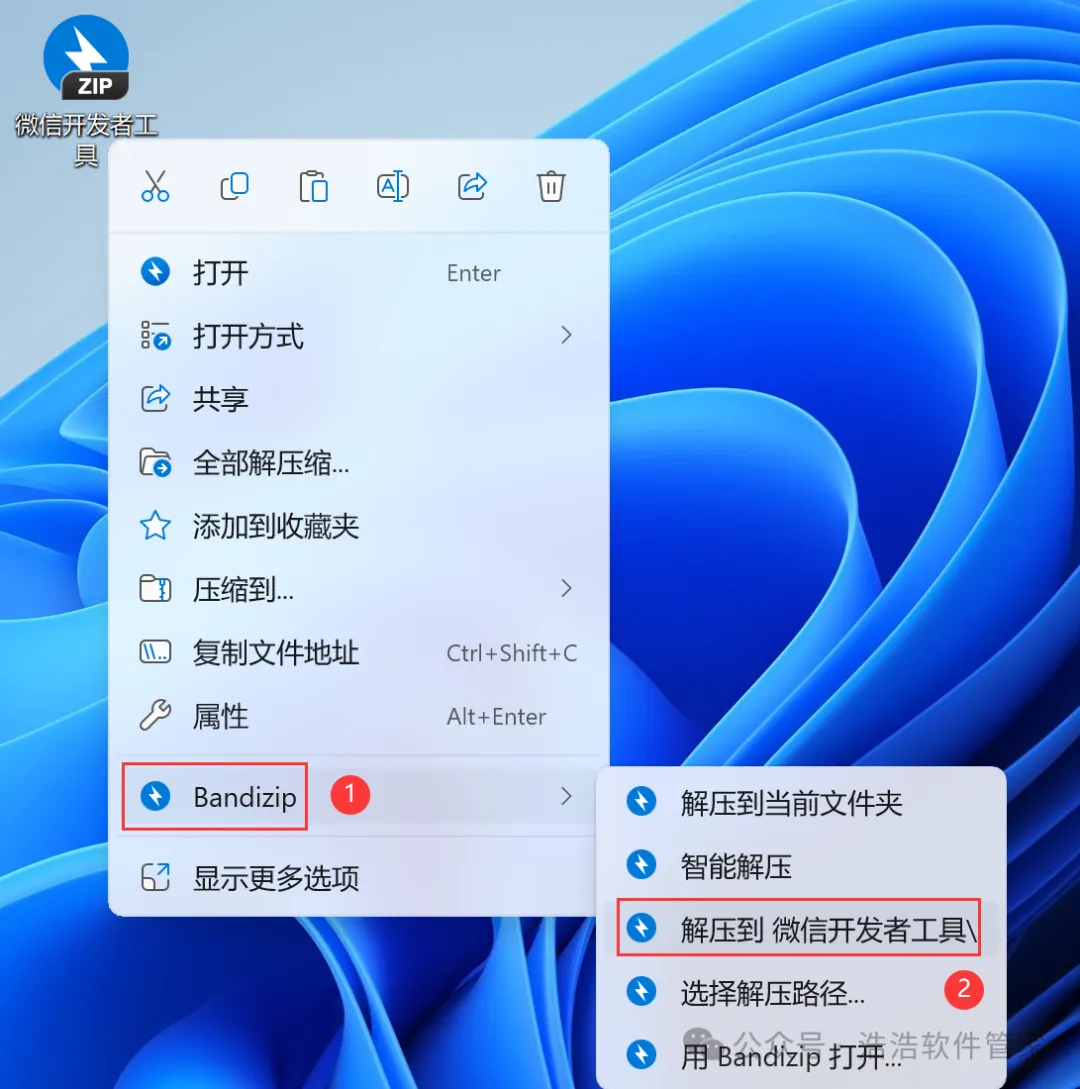Choose 打开 menu entry
1080x1089 pixels.
358,273
